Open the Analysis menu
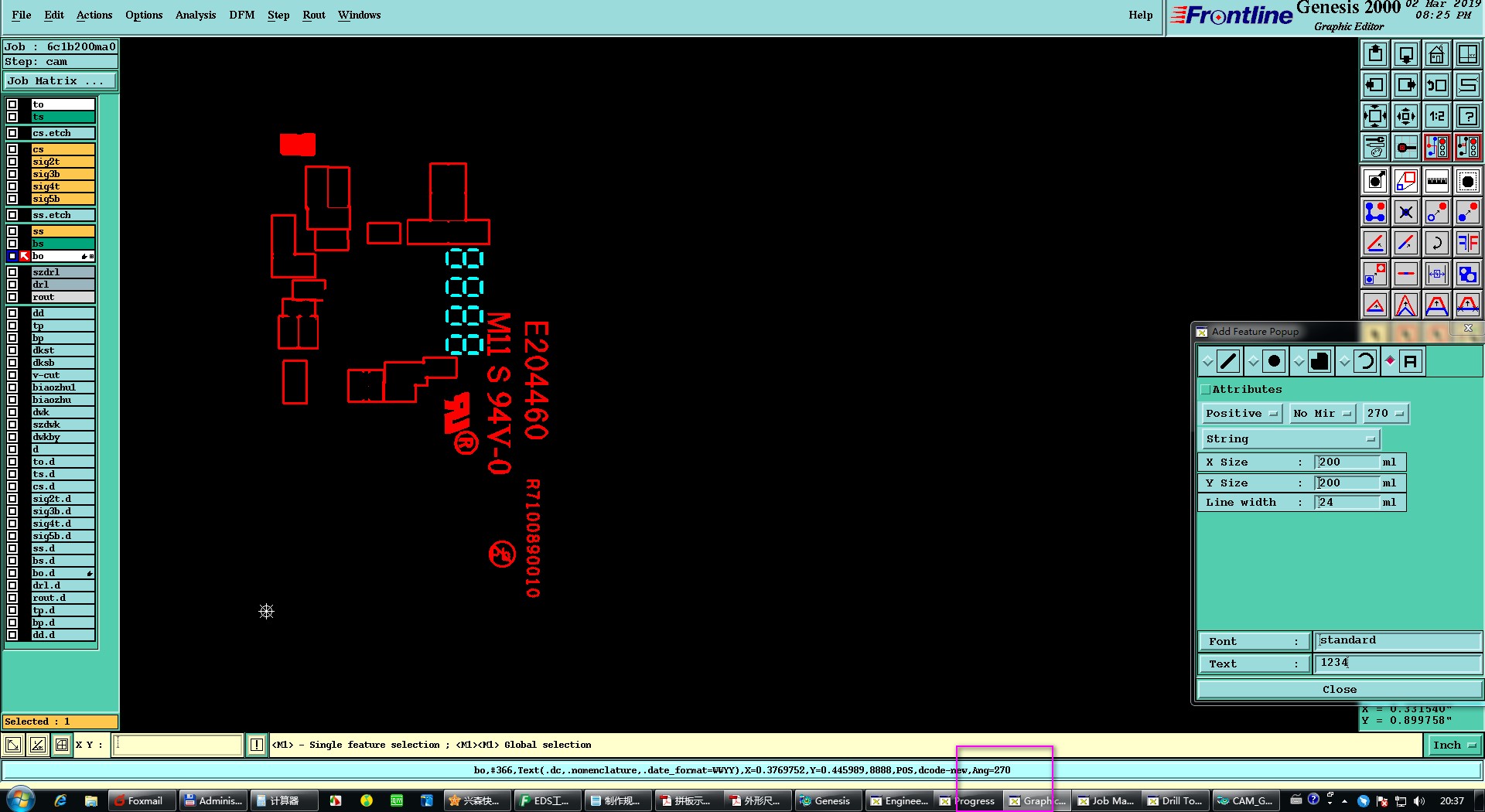The width and height of the screenshot is (1485, 812). click(196, 15)
